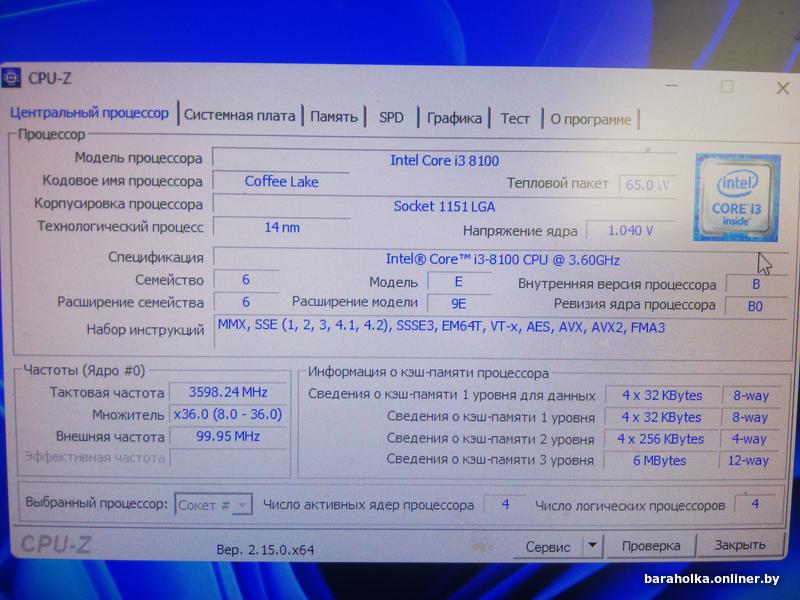Screen dimensions: 800x600
Task: Open the Тест tab
Action: pos(515,119)
